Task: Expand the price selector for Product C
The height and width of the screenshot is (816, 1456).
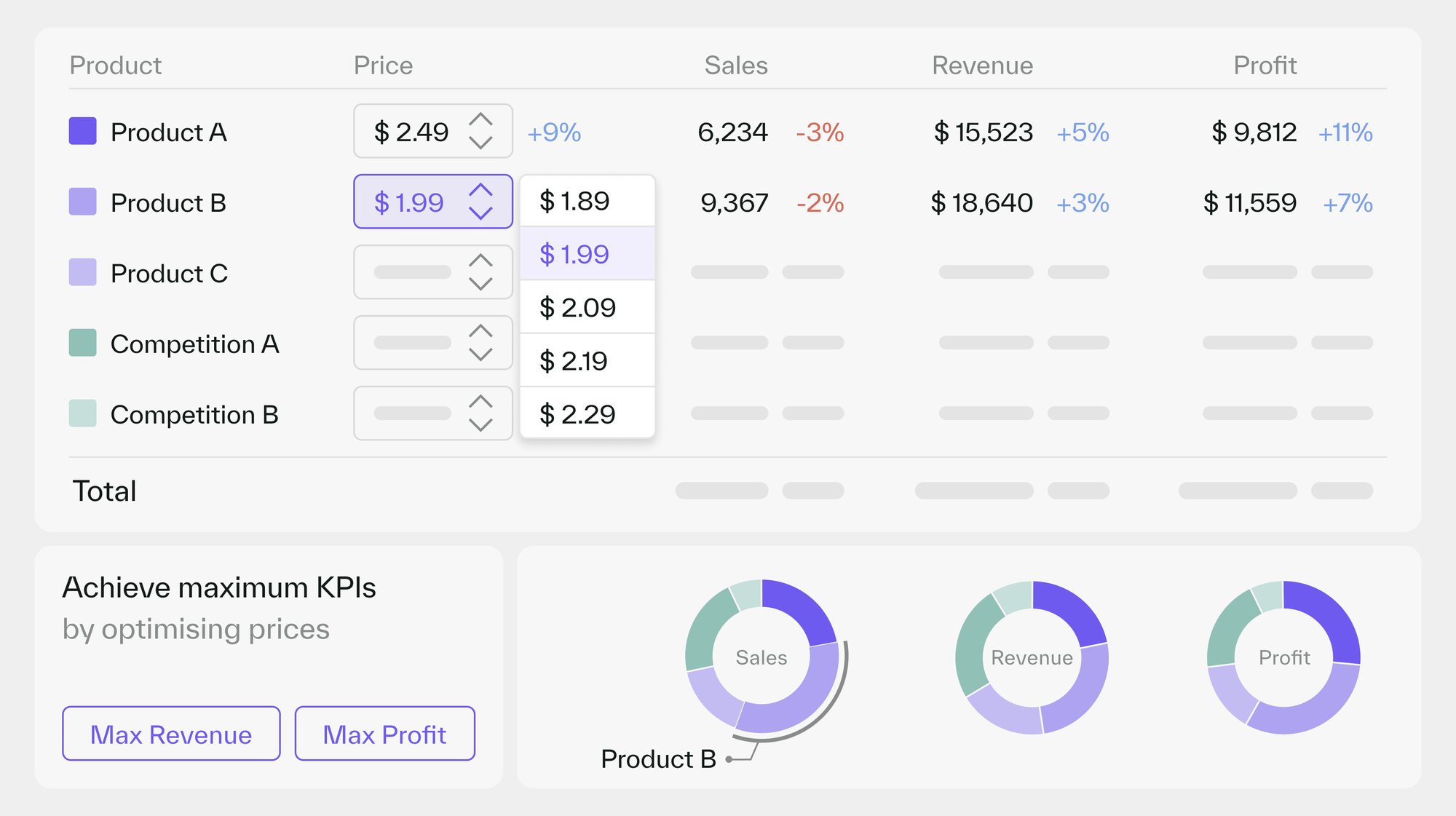Action: point(482,271)
